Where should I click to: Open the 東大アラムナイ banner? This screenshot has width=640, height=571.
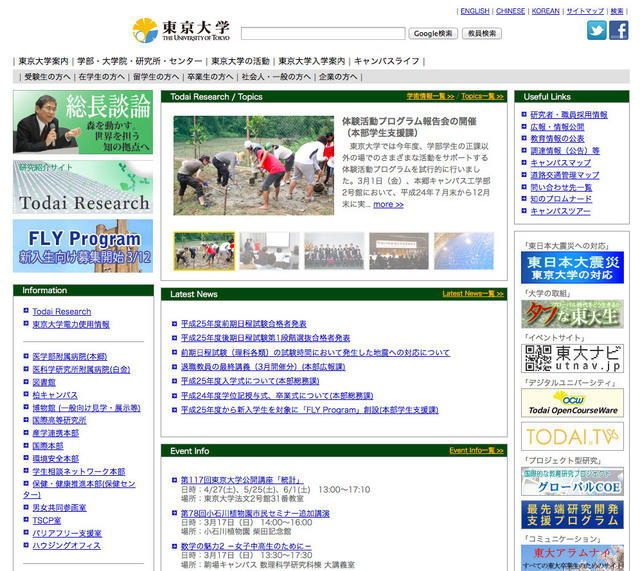[x=572, y=558]
